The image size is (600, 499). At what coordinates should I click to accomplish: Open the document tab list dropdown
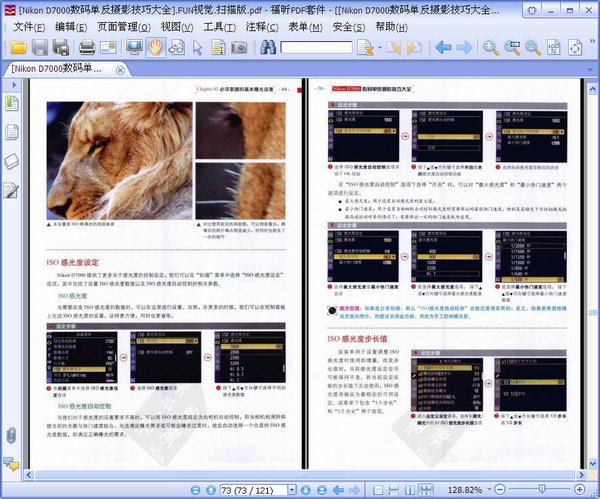click(590, 70)
